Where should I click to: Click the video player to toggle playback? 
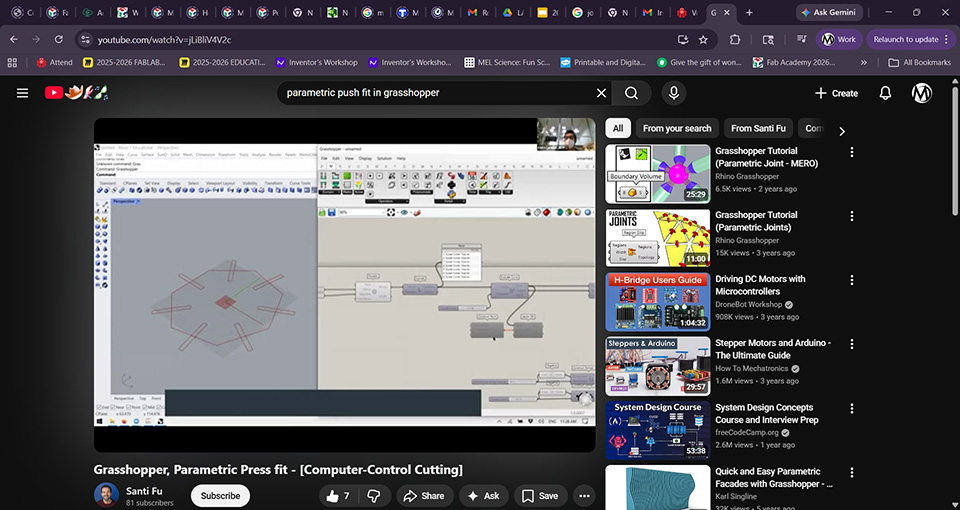344,285
